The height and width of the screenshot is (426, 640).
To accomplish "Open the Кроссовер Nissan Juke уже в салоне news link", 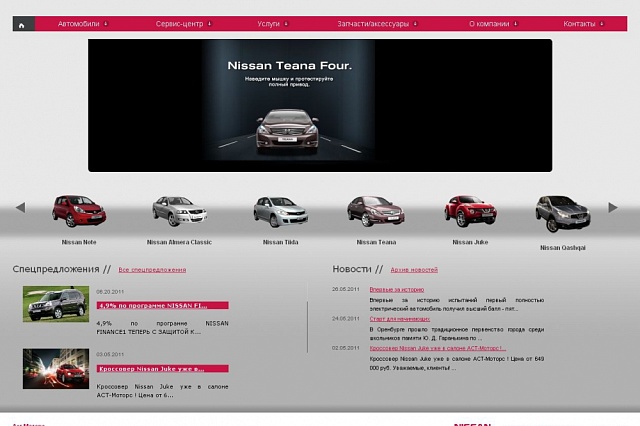I will pyautogui.click(x=438, y=348).
